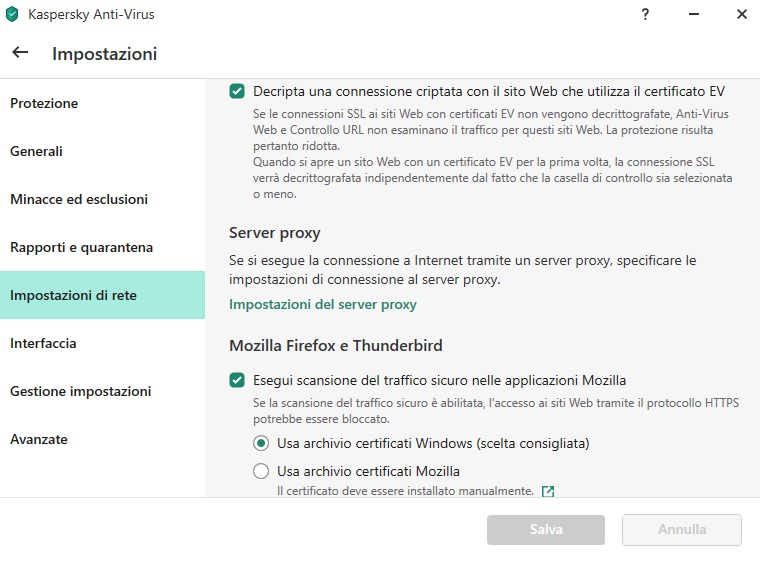Click the Annulla button
The height and width of the screenshot is (562, 760).
pyautogui.click(x=682, y=530)
